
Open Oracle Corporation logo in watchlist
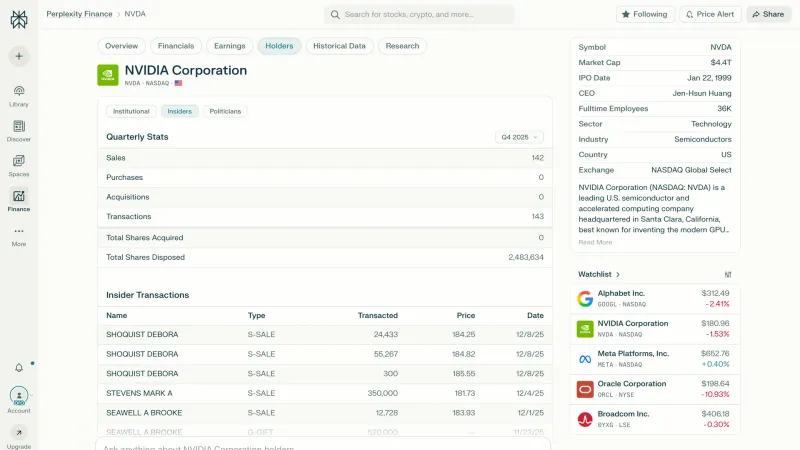(585, 389)
